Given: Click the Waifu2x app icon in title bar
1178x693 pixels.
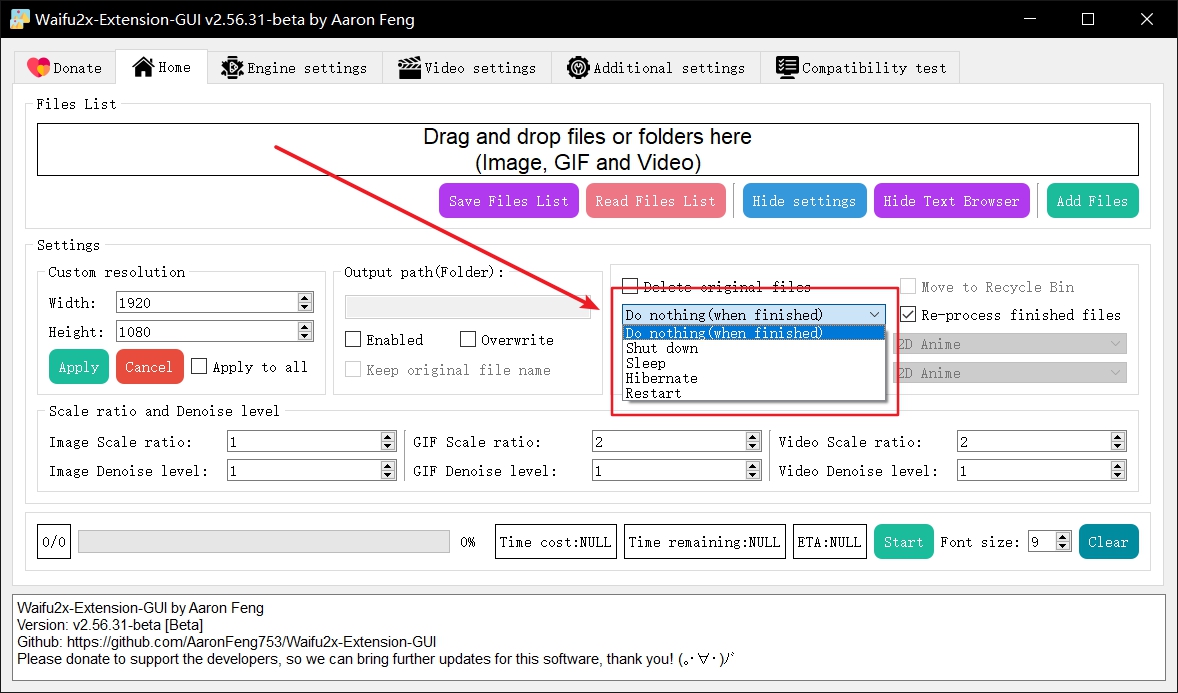Looking at the screenshot, I should pos(20,20).
